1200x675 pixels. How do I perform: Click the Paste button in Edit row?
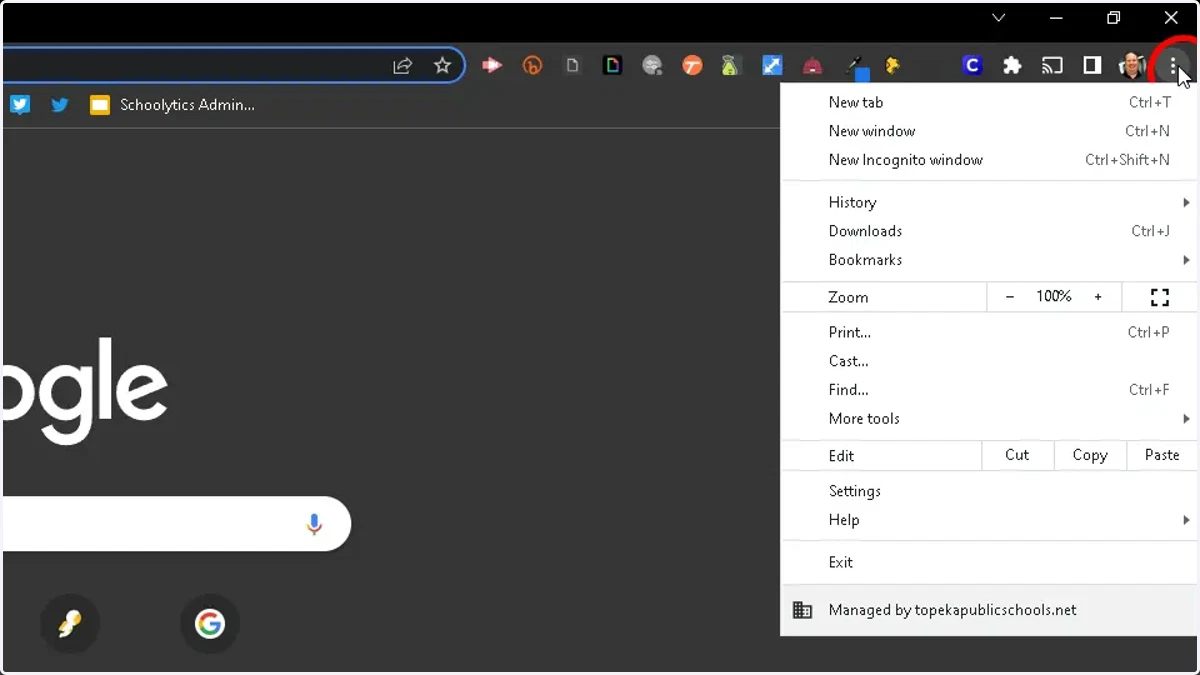(1162, 455)
